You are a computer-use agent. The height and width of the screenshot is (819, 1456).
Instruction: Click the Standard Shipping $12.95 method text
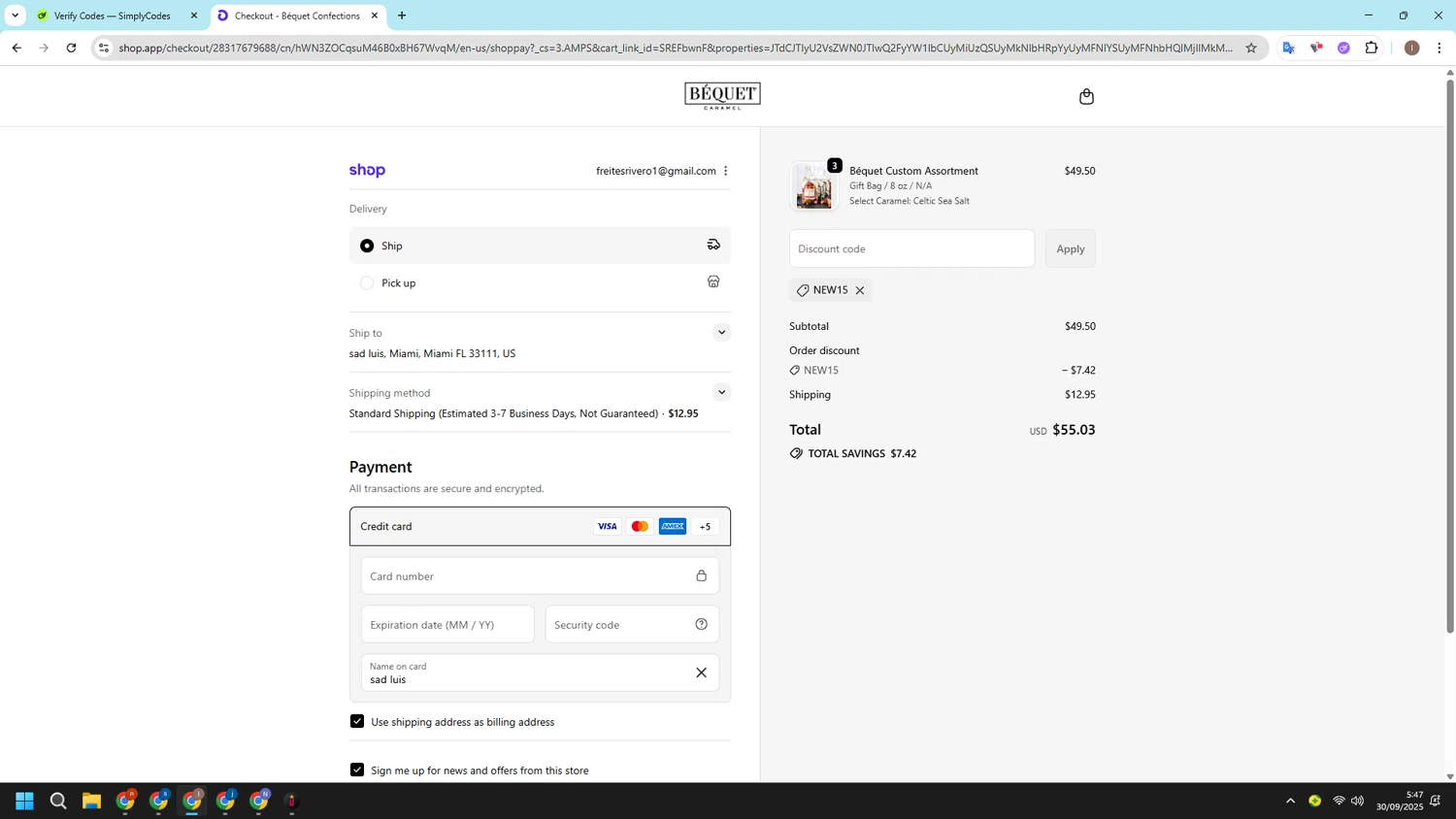pos(523,413)
